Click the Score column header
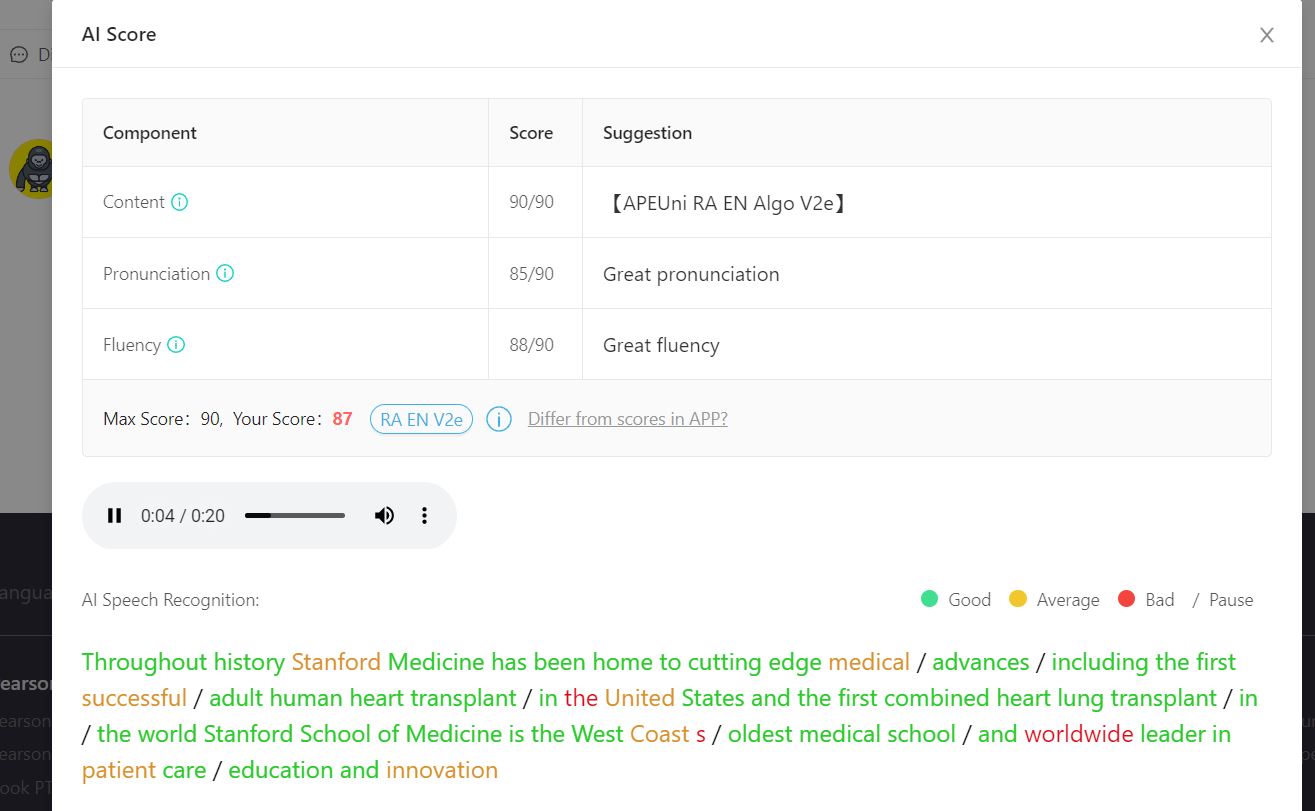The height and width of the screenshot is (811, 1315). 531,133
